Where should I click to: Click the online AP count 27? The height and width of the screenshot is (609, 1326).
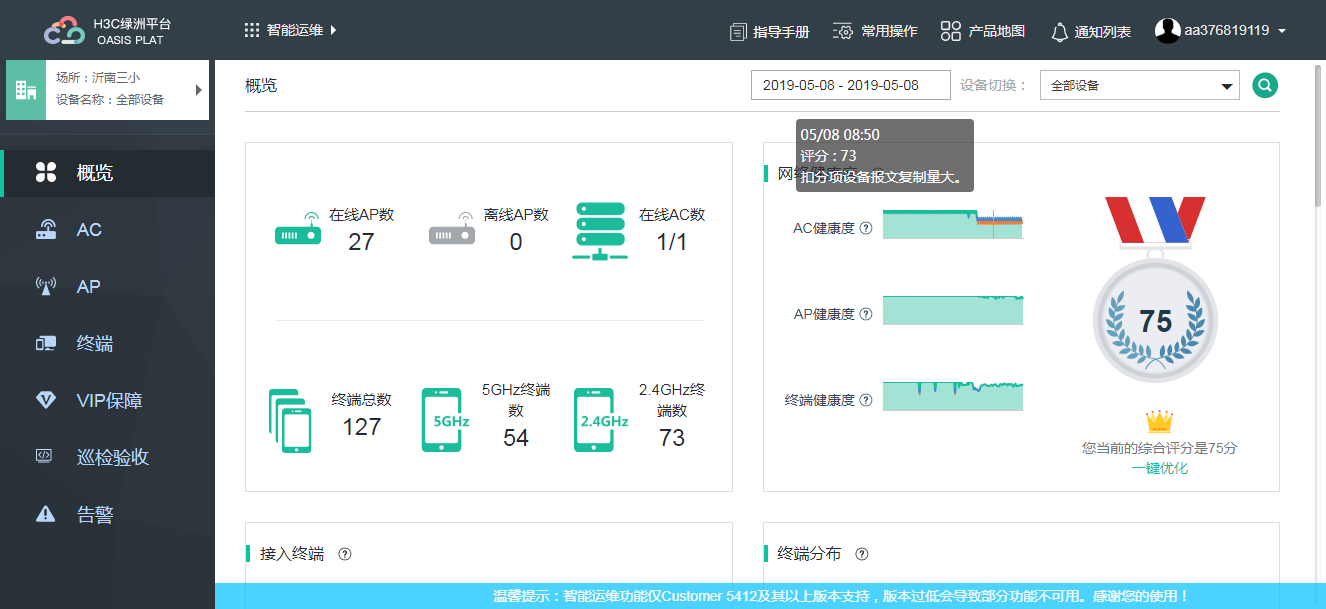361,242
